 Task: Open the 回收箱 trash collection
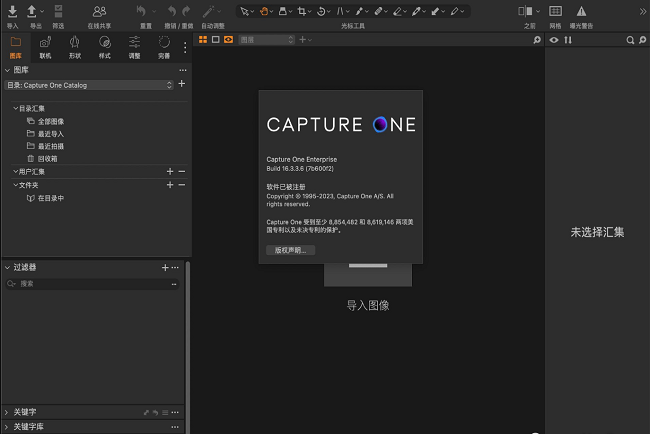tap(42, 159)
